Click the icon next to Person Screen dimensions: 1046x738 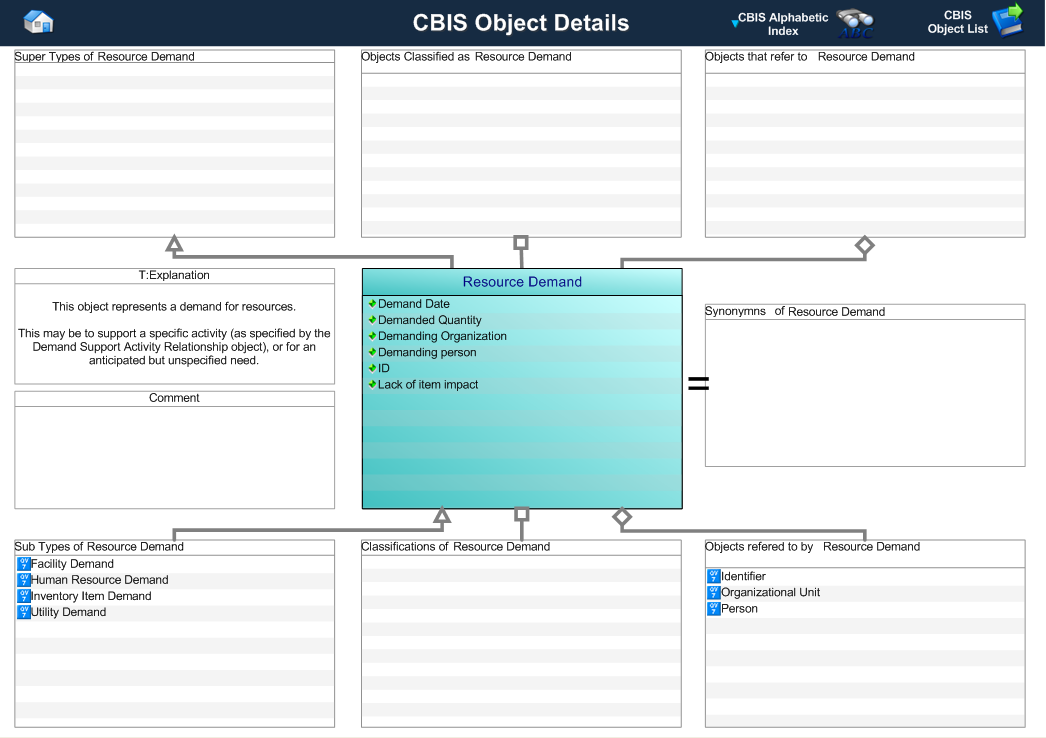[x=714, y=609]
